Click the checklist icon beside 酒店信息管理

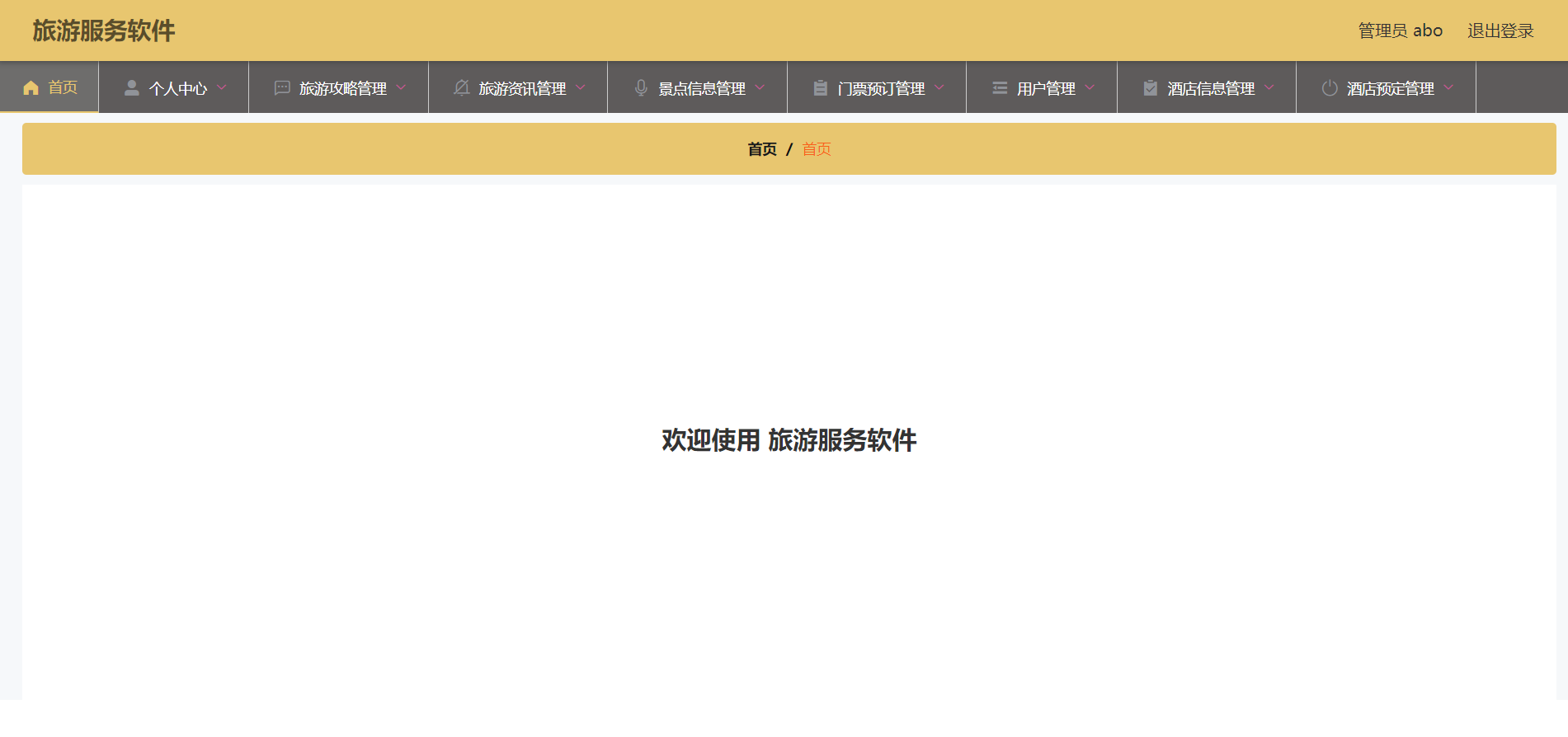pyautogui.click(x=1150, y=88)
